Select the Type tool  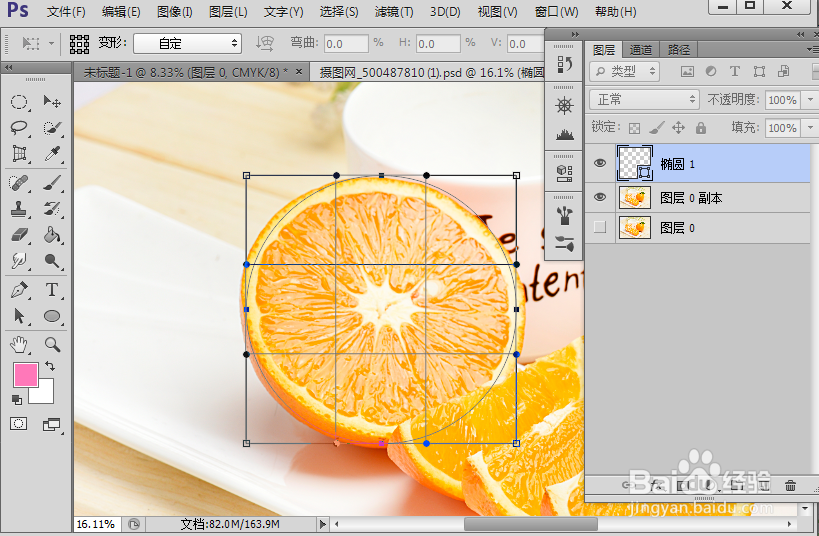pos(52,290)
